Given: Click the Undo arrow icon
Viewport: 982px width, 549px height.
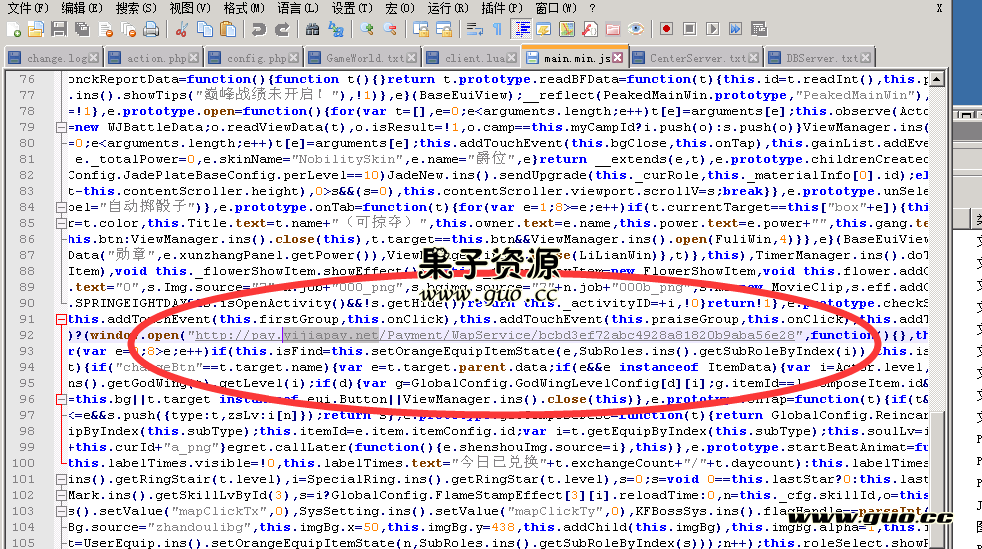Looking at the screenshot, I should [258, 29].
